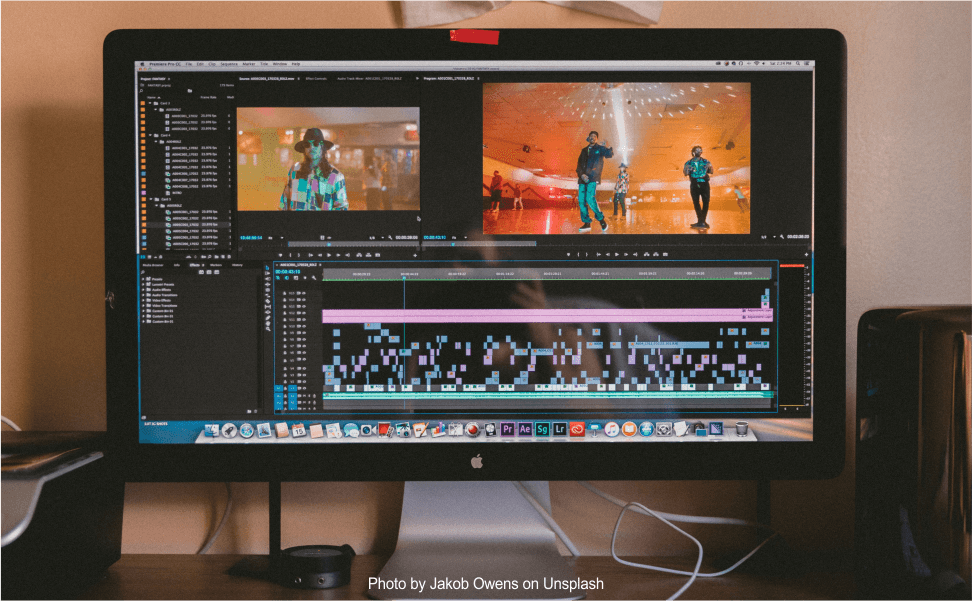Play the clip in Source monitor
Image resolution: width=972 pixels, height=601 pixels.
pos(329,255)
